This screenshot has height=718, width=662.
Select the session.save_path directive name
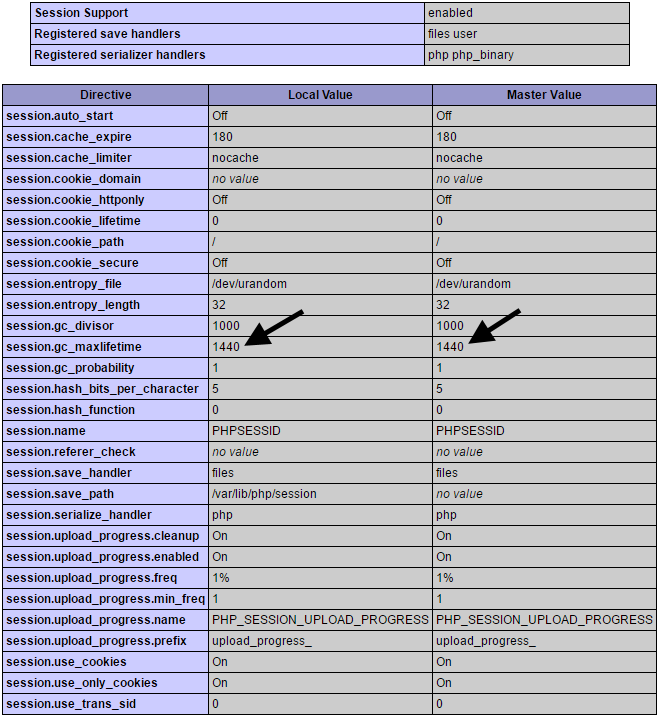pos(60,495)
